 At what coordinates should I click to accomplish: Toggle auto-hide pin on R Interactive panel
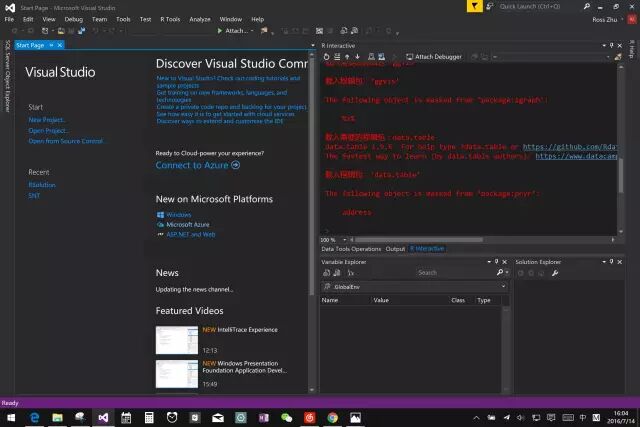tap(611, 45)
